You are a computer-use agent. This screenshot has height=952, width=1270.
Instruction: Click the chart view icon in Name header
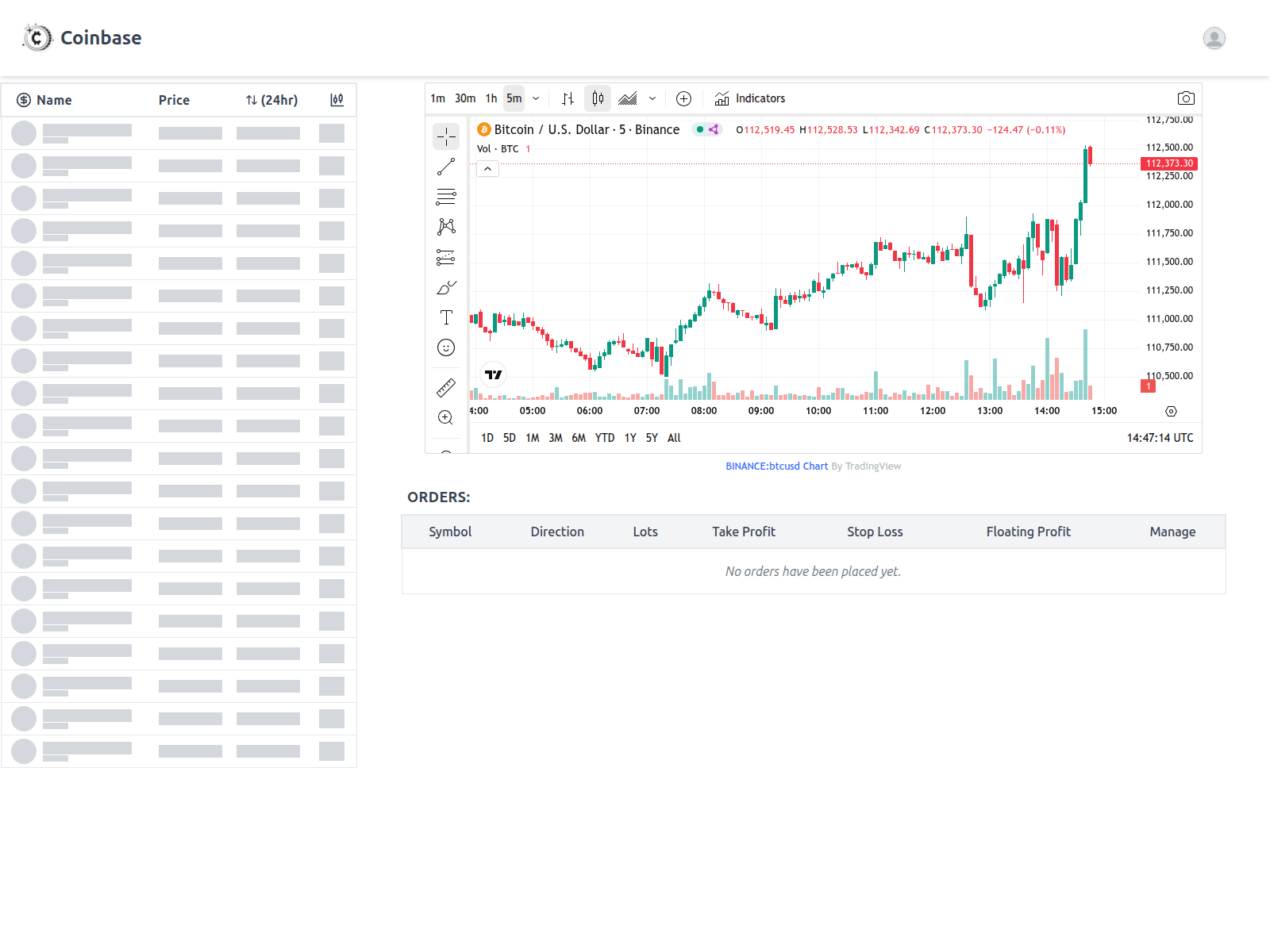[x=337, y=100]
